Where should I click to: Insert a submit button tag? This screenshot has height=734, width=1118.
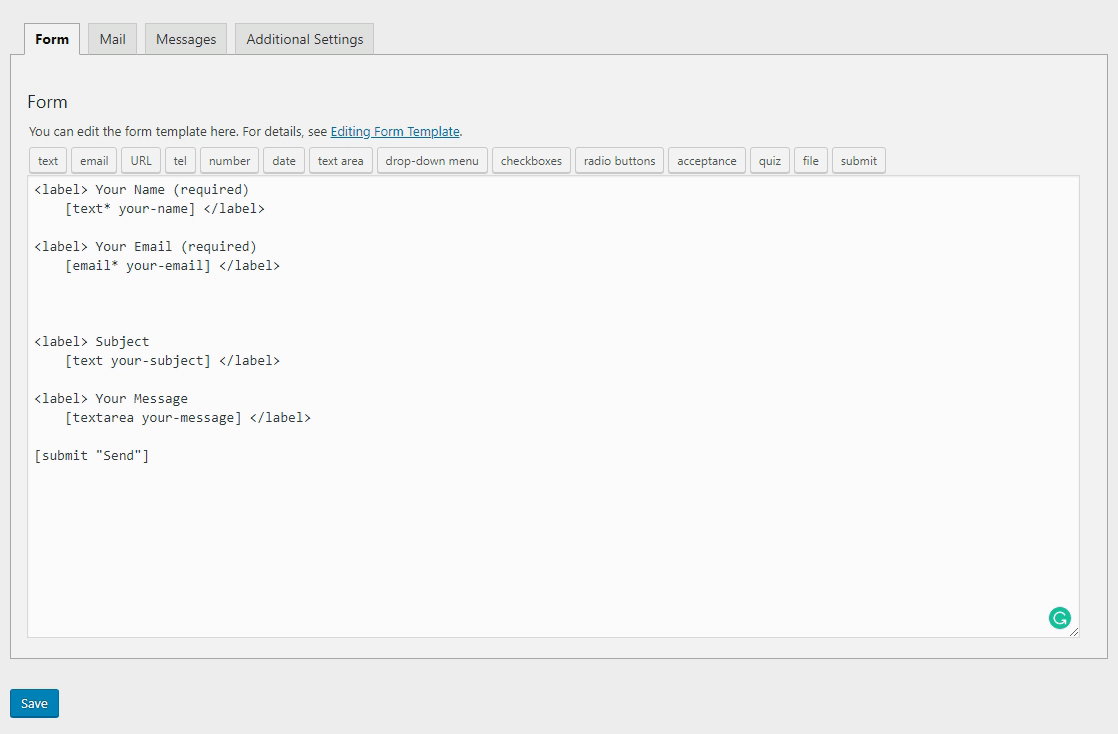858,160
